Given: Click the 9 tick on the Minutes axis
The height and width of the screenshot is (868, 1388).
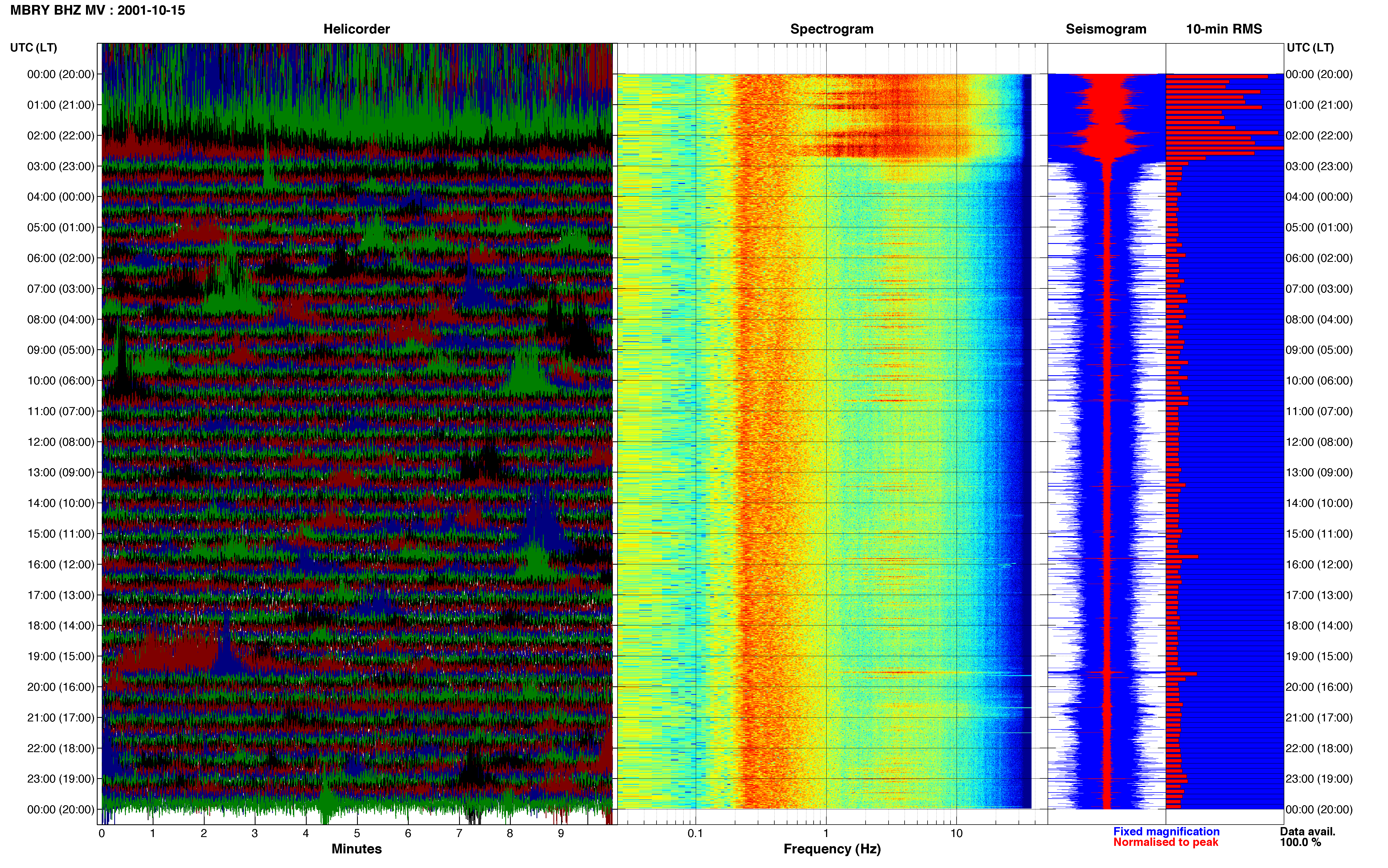Looking at the screenshot, I should coord(561,833).
